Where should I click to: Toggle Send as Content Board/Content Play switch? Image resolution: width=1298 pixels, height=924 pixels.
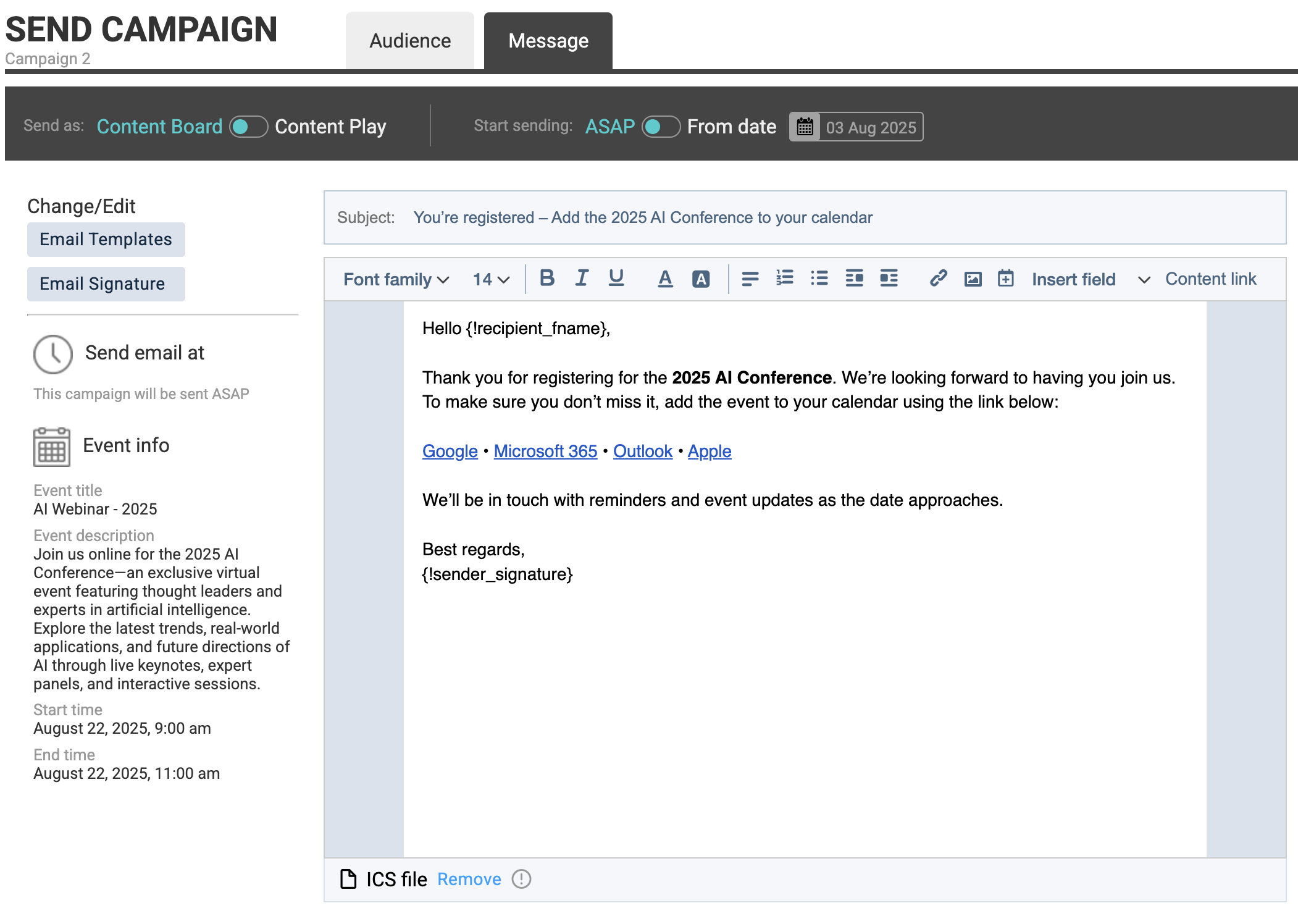[248, 127]
